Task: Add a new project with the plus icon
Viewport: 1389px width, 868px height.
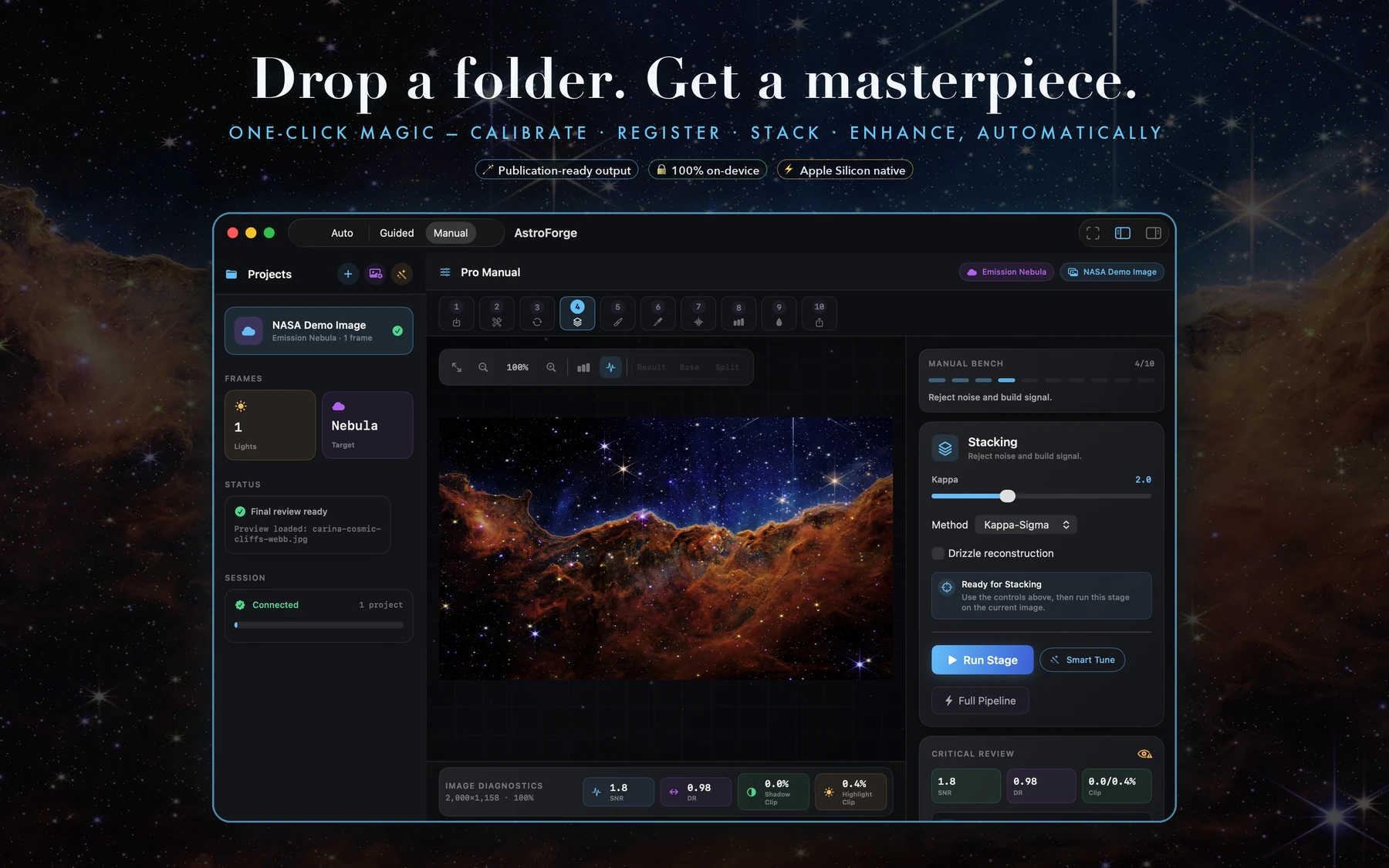Action: pyautogui.click(x=348, y=274)
